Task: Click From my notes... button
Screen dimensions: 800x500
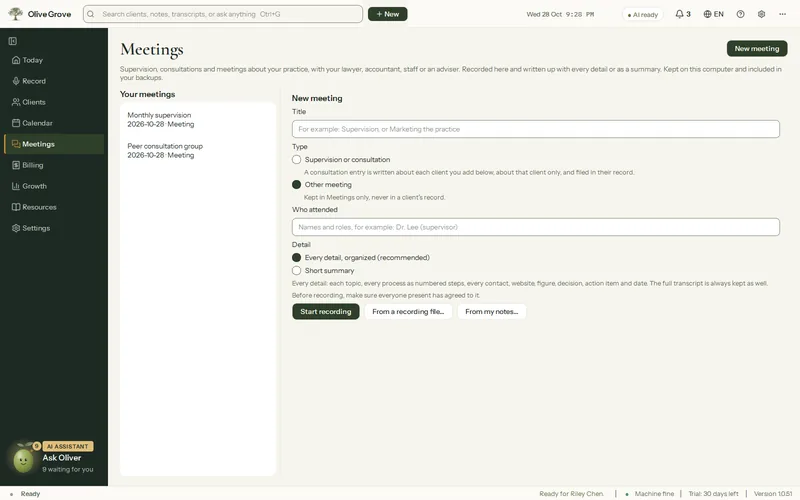Action: click(x=491, y=311)
